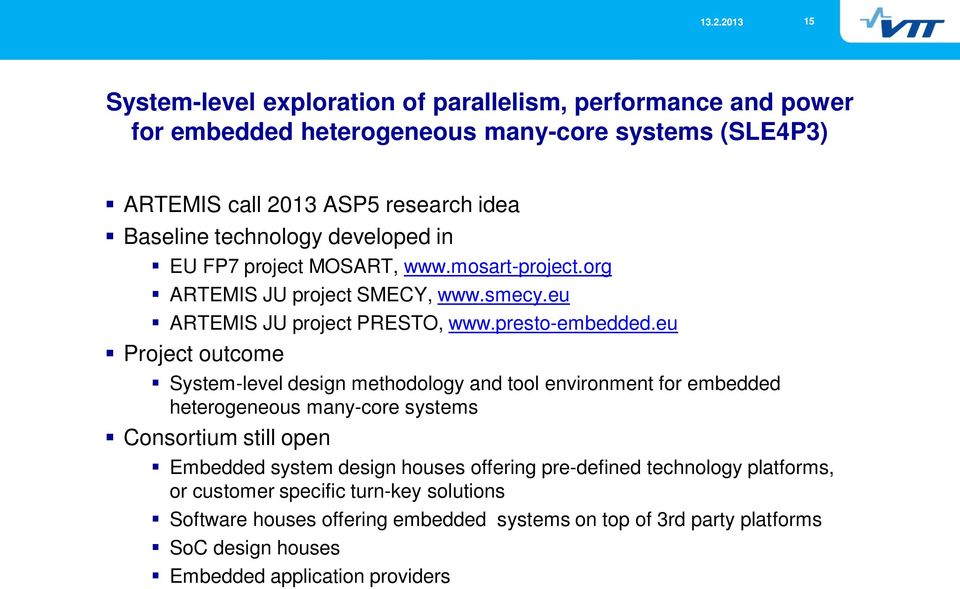
Task: Click the 'SoC design houses' bullet
Action: pos(255,548)
